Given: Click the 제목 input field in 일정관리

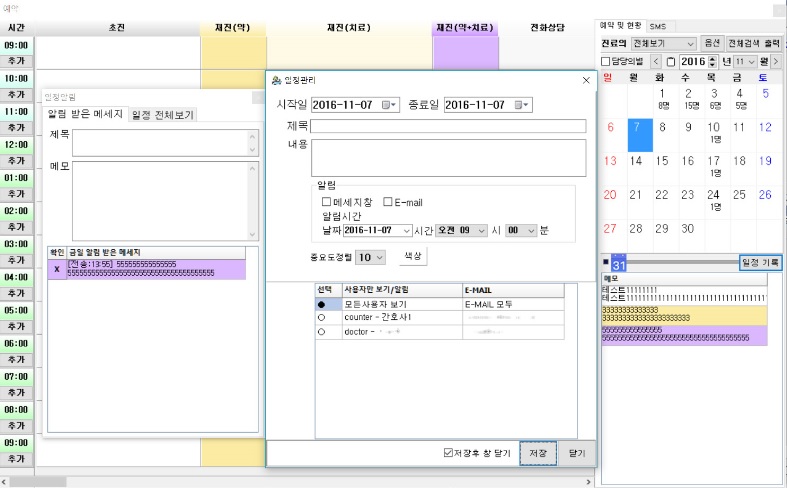Looking at the screenshot, I should (x=447, y=127).
